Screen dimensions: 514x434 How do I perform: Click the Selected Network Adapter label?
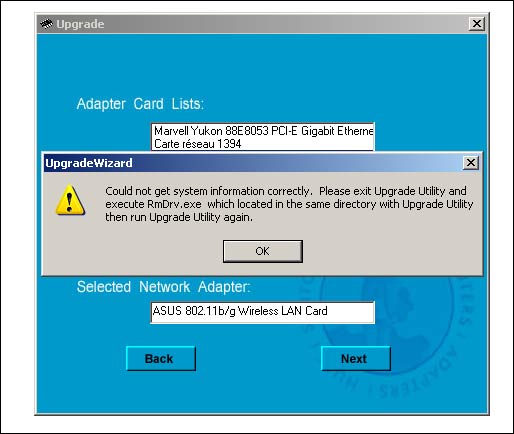[163, 287]
